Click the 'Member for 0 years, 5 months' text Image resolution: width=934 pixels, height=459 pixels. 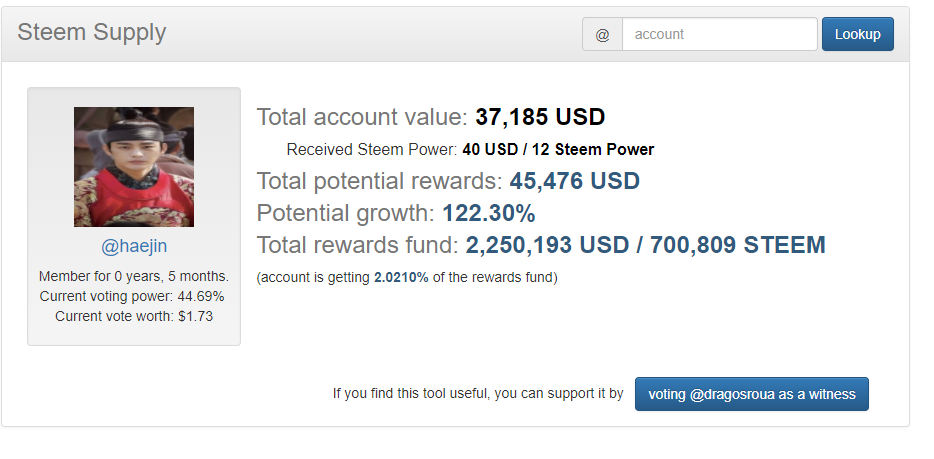click(134, 276)
